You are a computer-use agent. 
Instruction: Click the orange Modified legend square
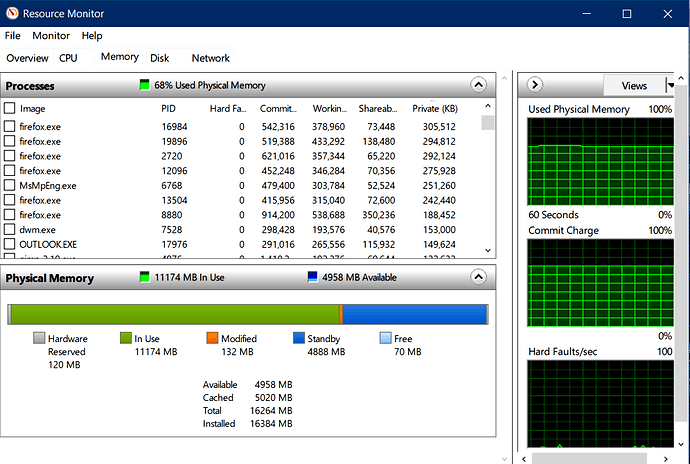212,339
